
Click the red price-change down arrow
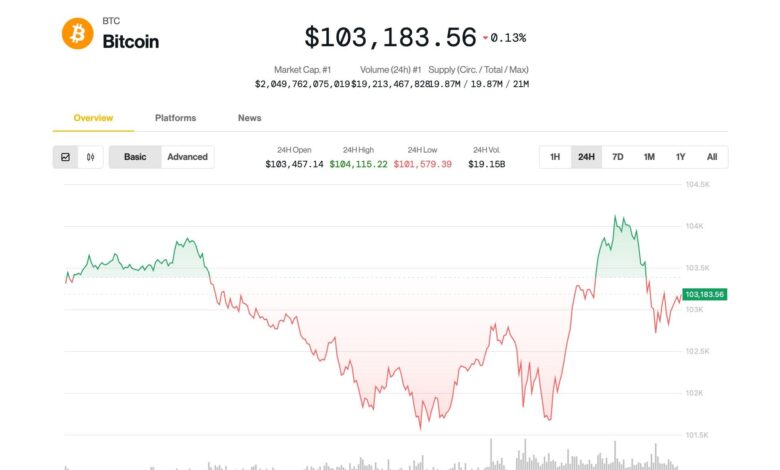pos(485,38)
